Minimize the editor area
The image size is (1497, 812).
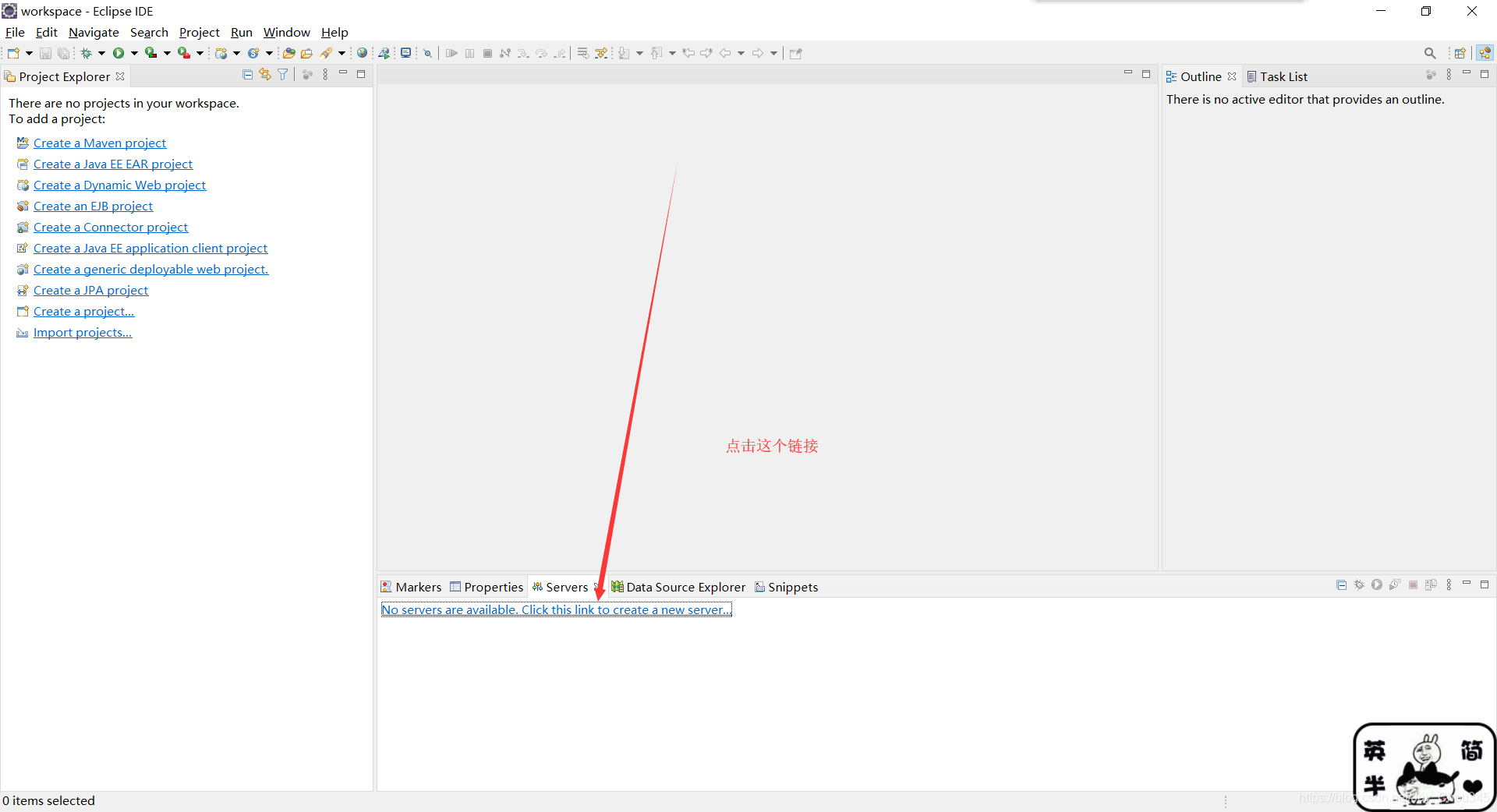pos(1127,73)
